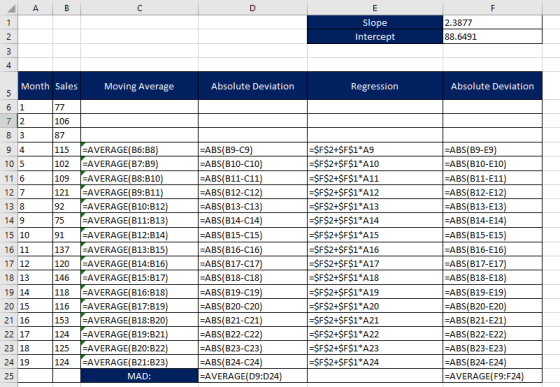Click cell with =AVERAGE(F9:F24)
The width and height of the screenshot is (560, 387).
point(492,376)
